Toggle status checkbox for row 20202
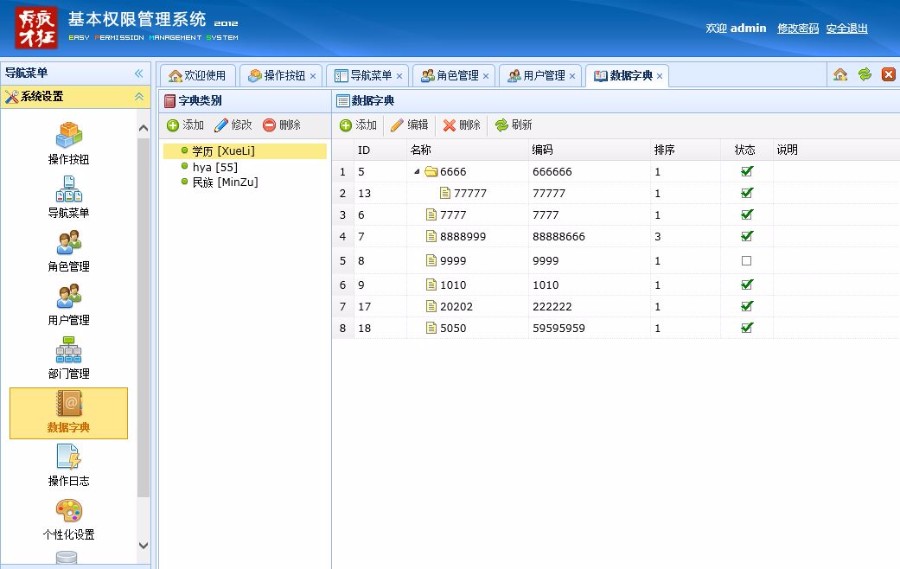Image resolution: width=900 pixels, height=569 pixels. 747,306
